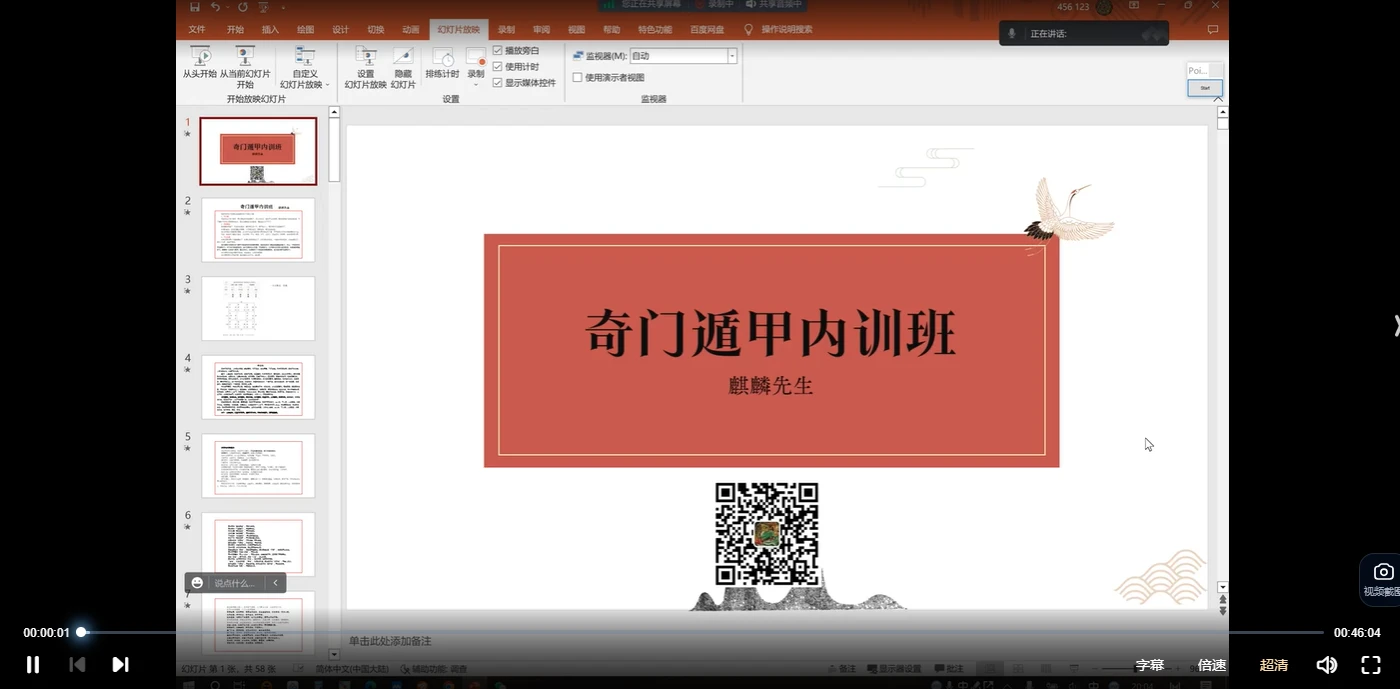This screenshot has width=1400, height=689.
Task: Switch to the Home (开始) tab
Action: pyautogui.click(x=235, y=29)
